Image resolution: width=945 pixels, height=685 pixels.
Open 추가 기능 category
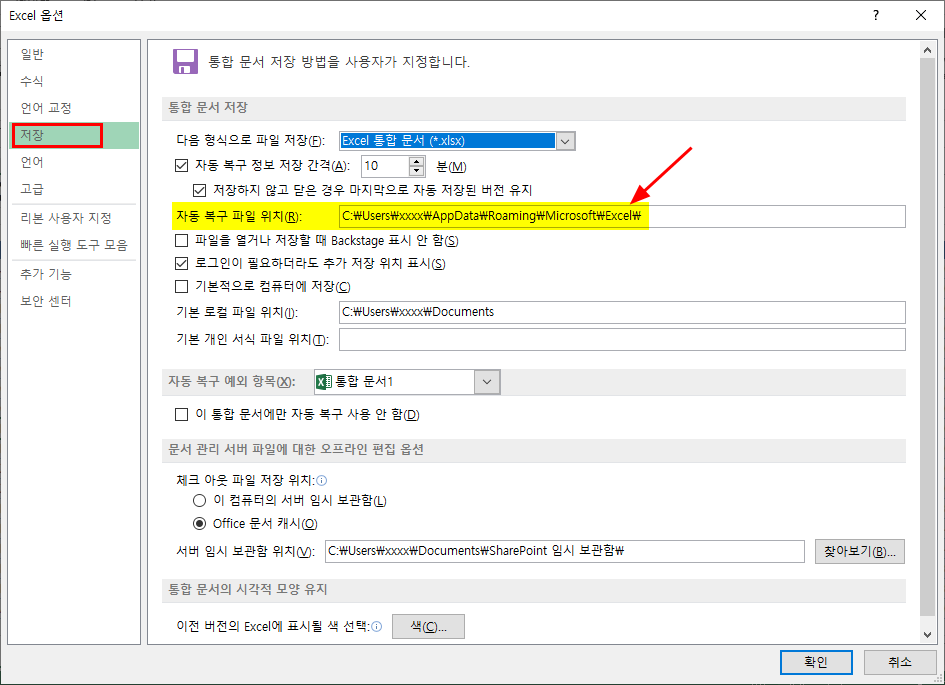click(x=74, y=274)
